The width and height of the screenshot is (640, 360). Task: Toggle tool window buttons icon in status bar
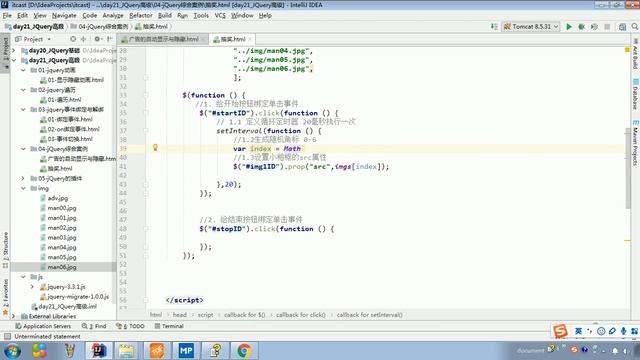(x=7, y=336)
